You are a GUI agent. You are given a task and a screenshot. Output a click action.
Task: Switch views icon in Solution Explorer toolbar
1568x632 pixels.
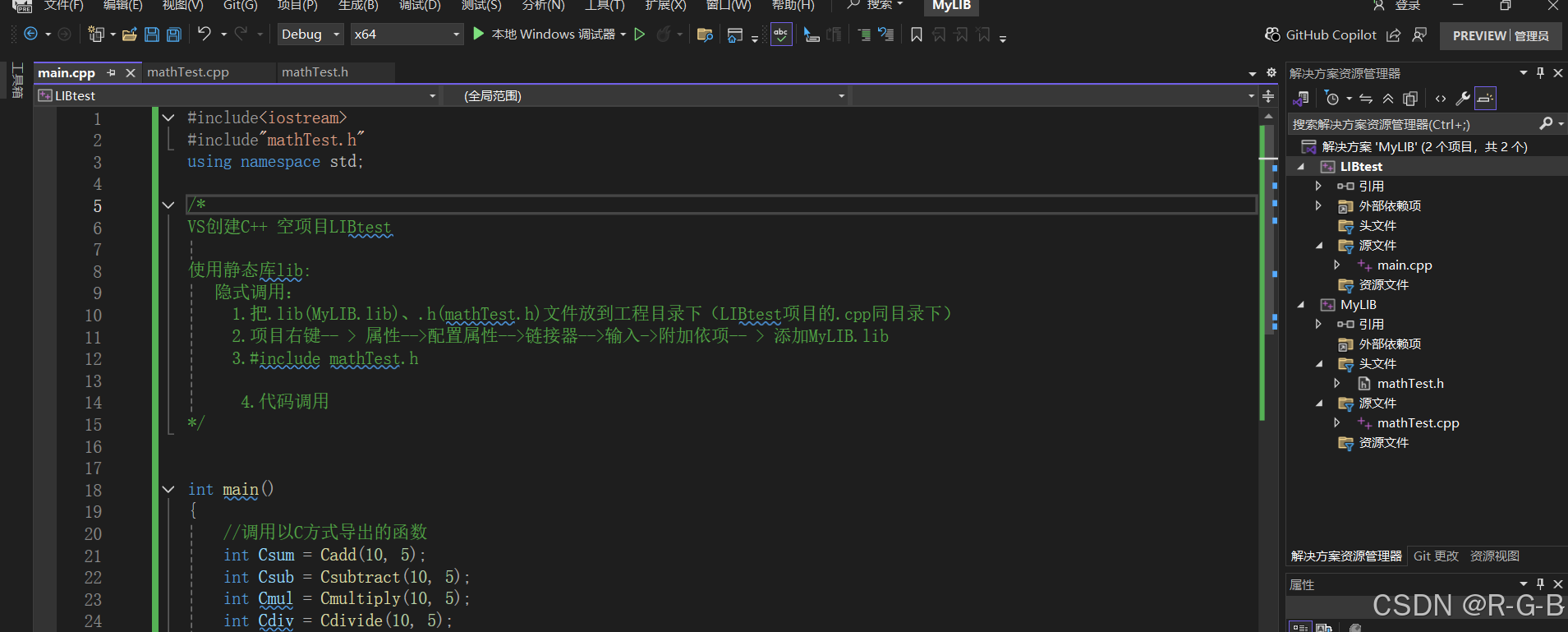[x=1301, y=99]
